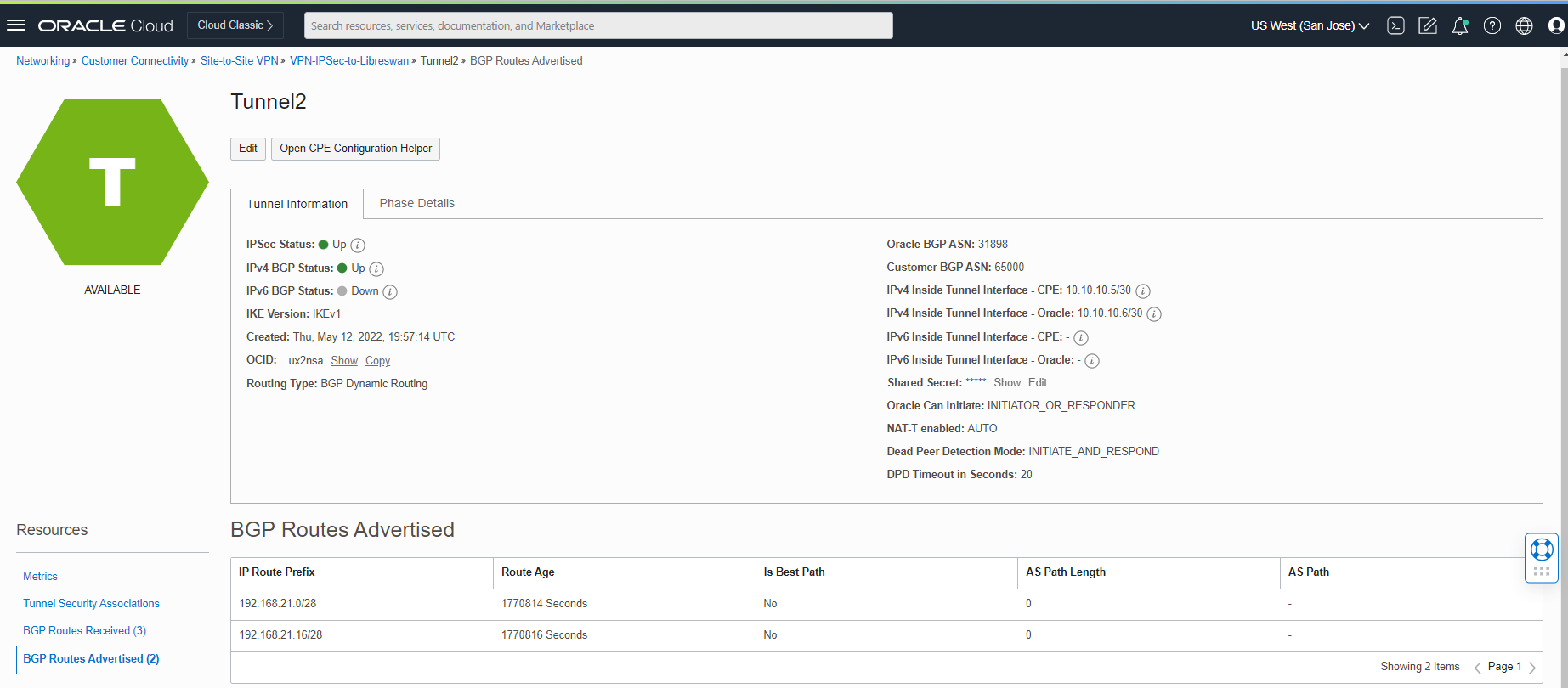Show the Shared Secret value
This screenshot has height=688, width=1568.
(x=1007, y=383)
